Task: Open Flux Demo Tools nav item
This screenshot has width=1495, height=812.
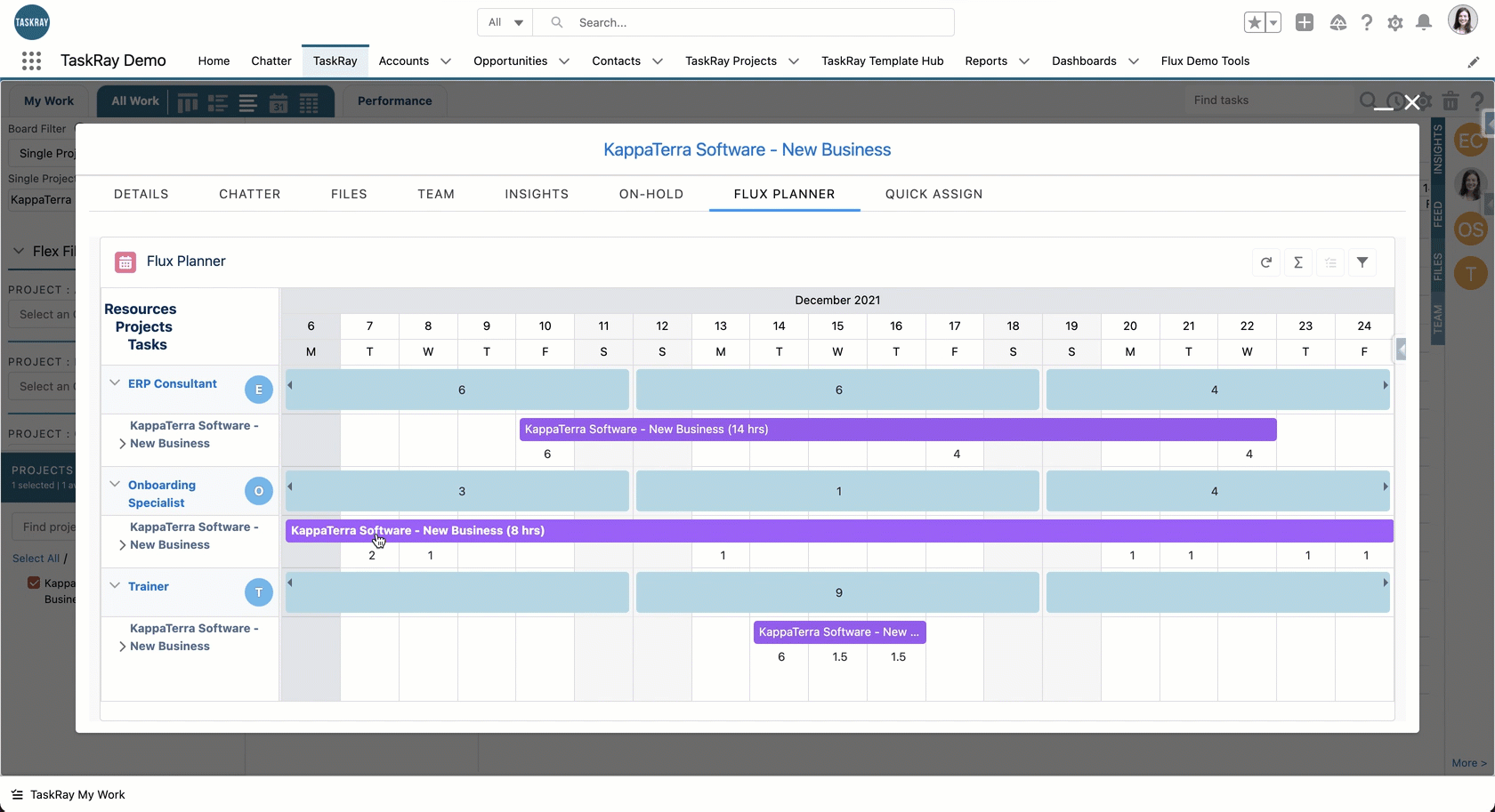Action: [1205, 61]
